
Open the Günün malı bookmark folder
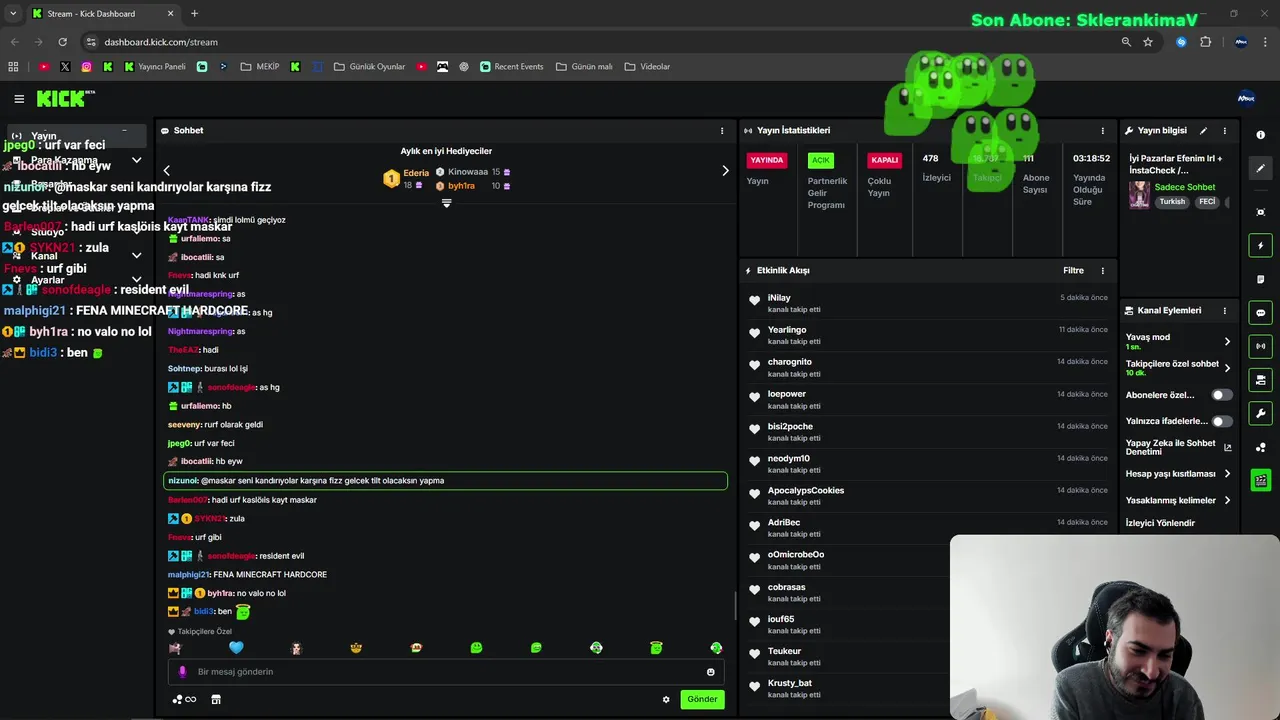click(x=584, y=67)
